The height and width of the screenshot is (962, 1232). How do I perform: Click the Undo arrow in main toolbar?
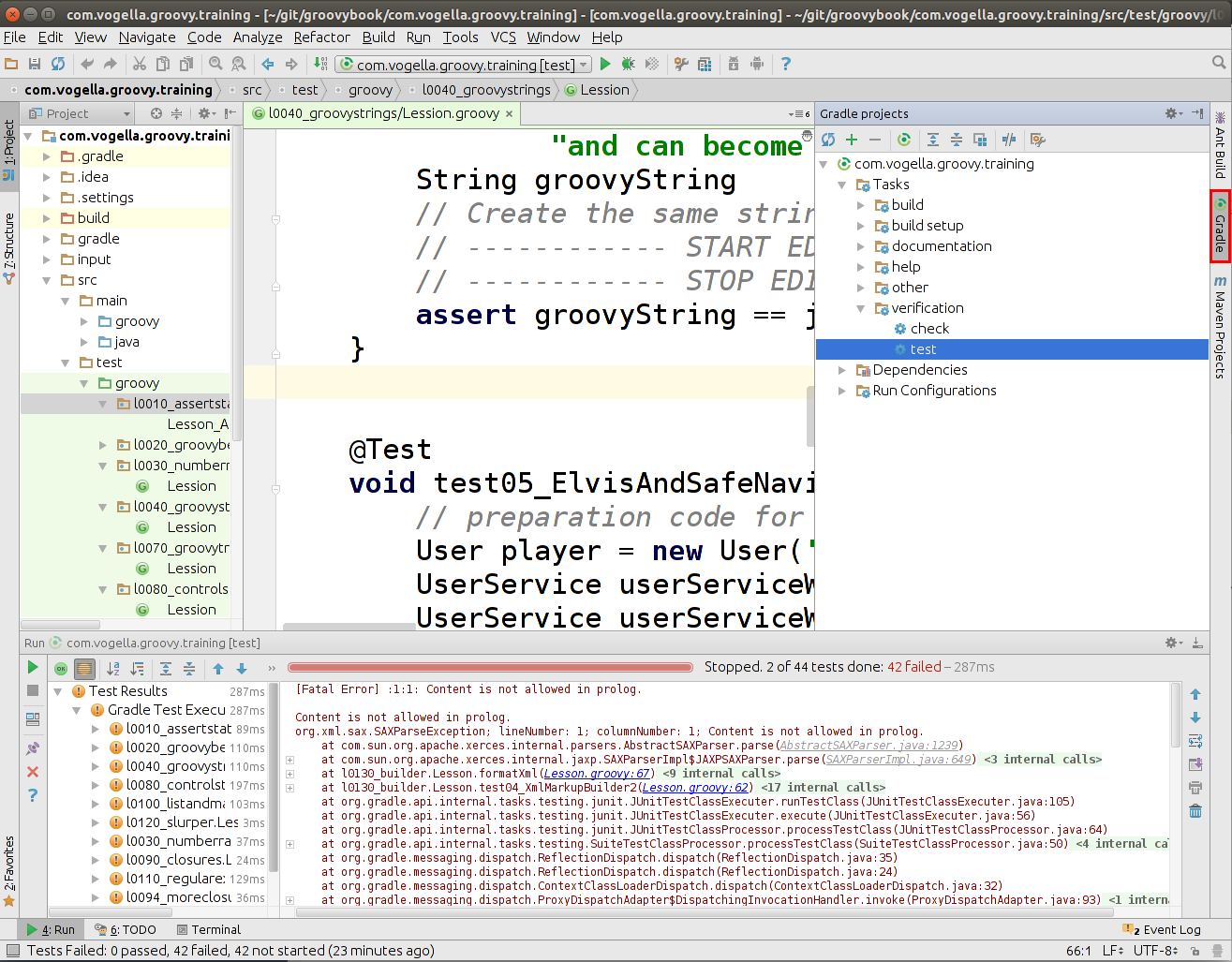(x=87, y=64)
